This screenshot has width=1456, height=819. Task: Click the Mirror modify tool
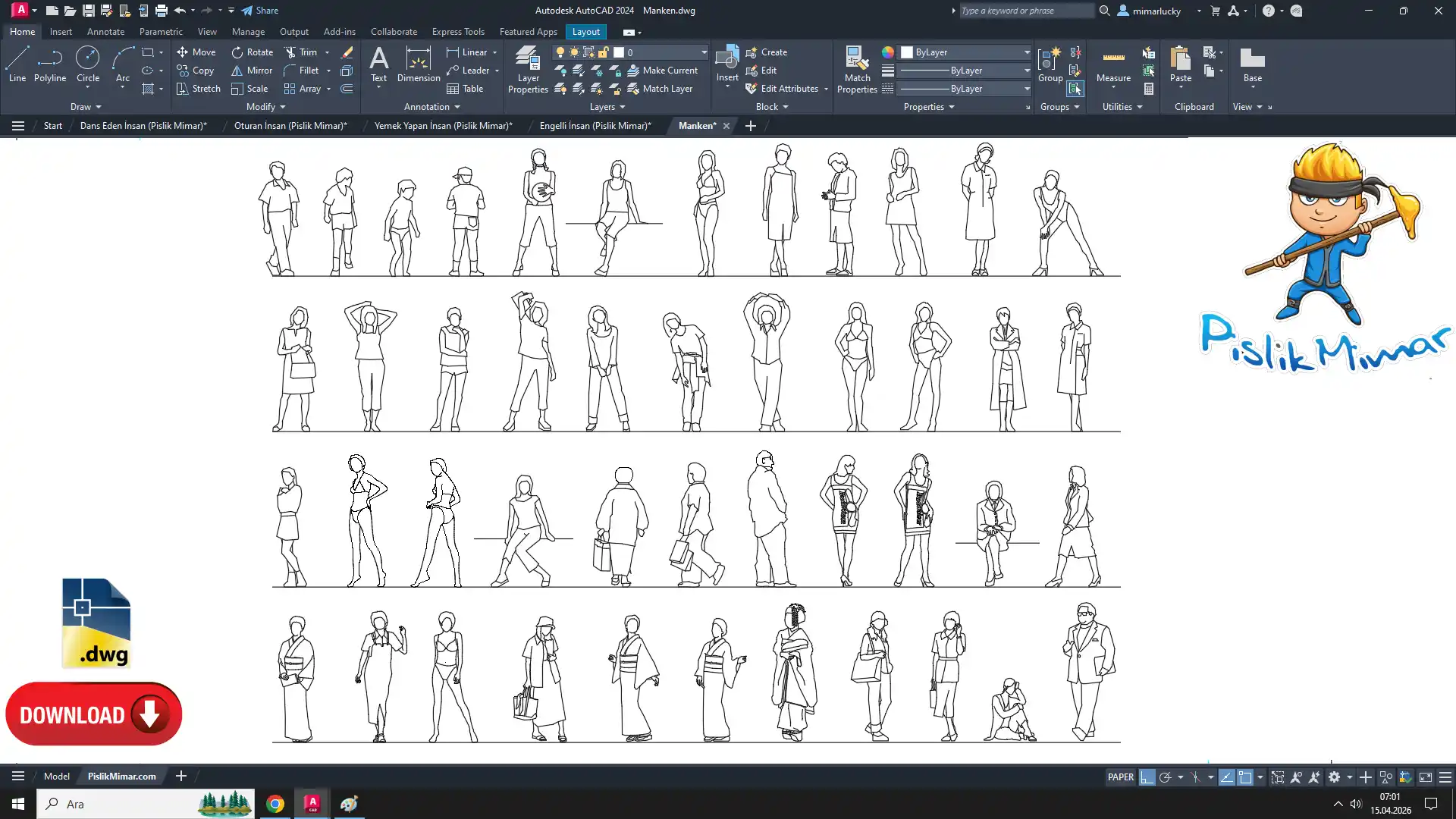coord(252,71)
